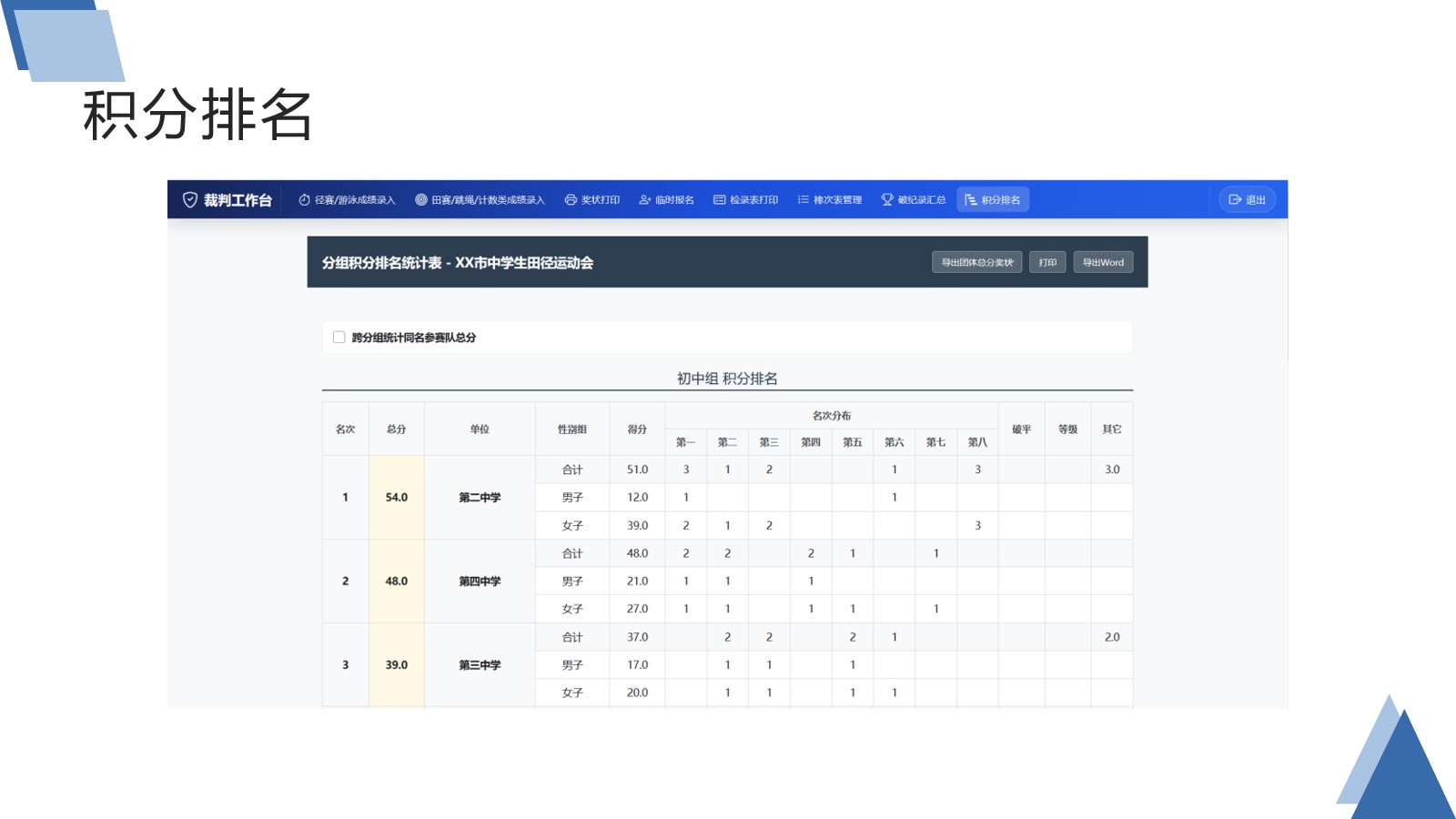Click the 打印 button in the header

pyautogui.click(x=1047, y=262)
